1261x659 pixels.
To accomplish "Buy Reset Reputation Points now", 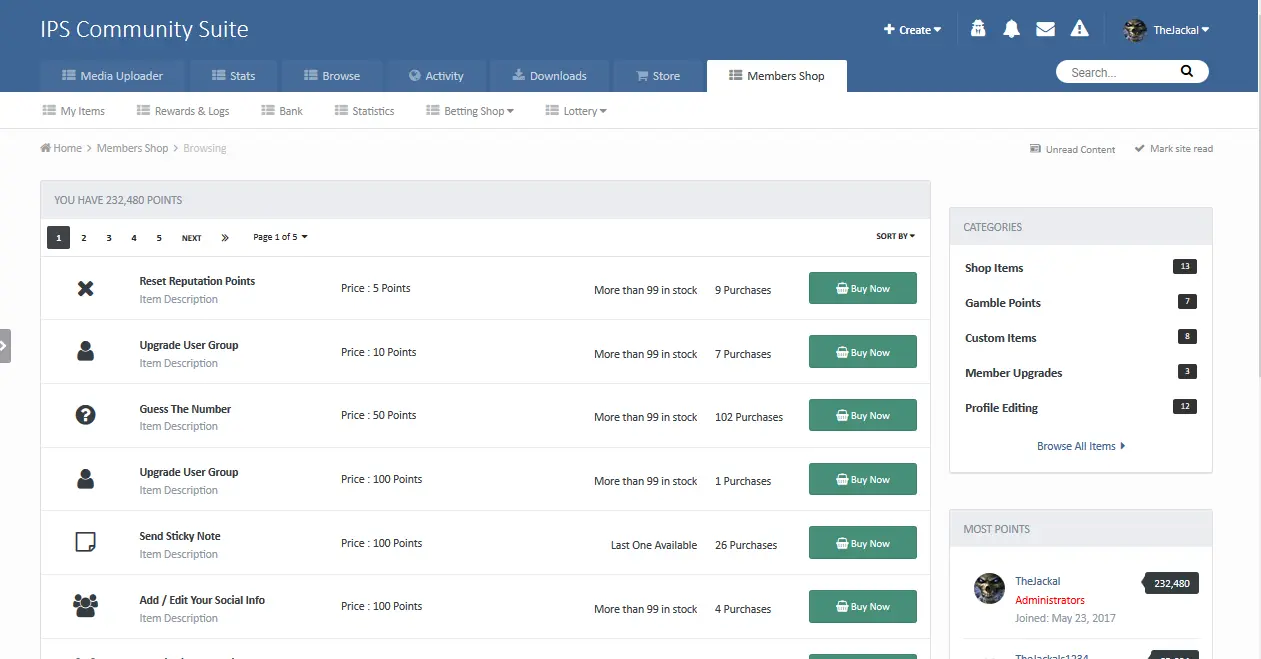I will pyautogui.click(x=862, y=288).
